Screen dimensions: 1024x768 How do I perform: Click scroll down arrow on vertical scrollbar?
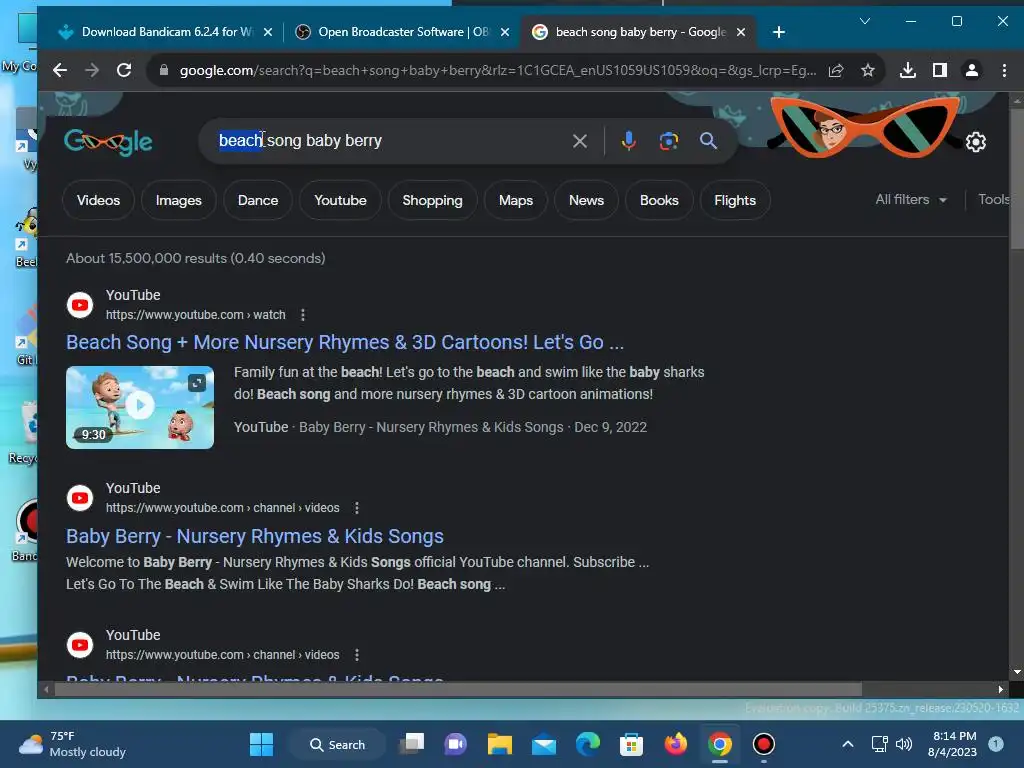point(1017,671)
